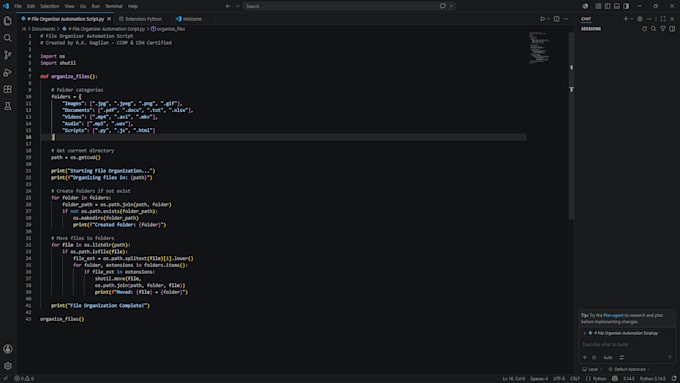The image size is (680, 383).
Task: Click Spaces: 4 indentation setting
Action: tap(539, 379)
